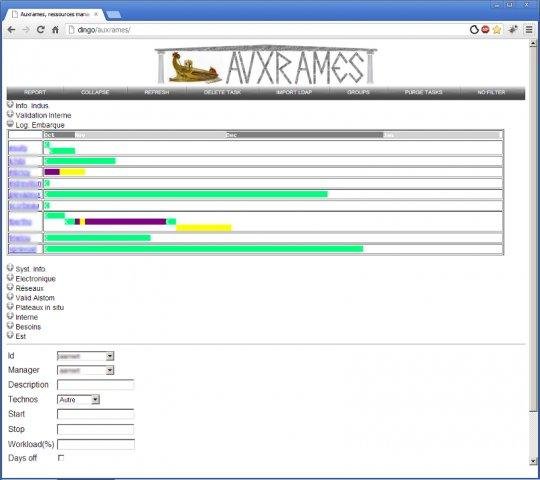
Task: Focus the address bar showing dingo/auxrames/
Action: tap(265, 30)
